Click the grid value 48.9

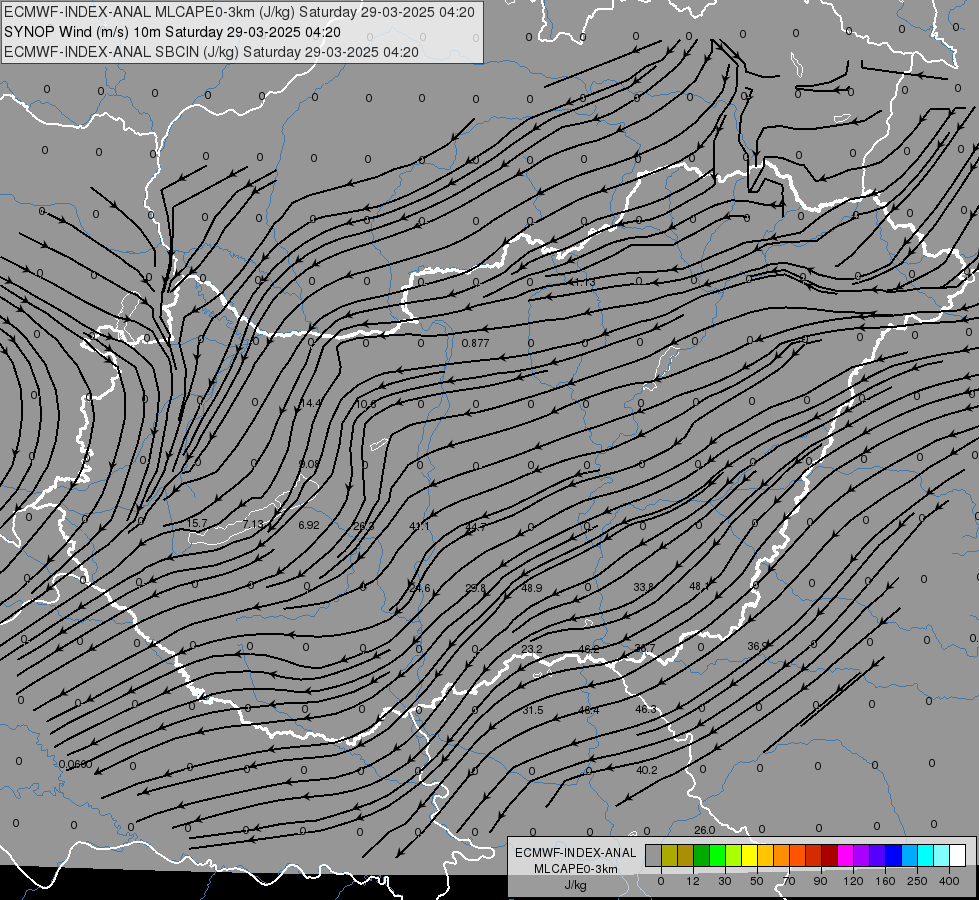click(531, 588)
